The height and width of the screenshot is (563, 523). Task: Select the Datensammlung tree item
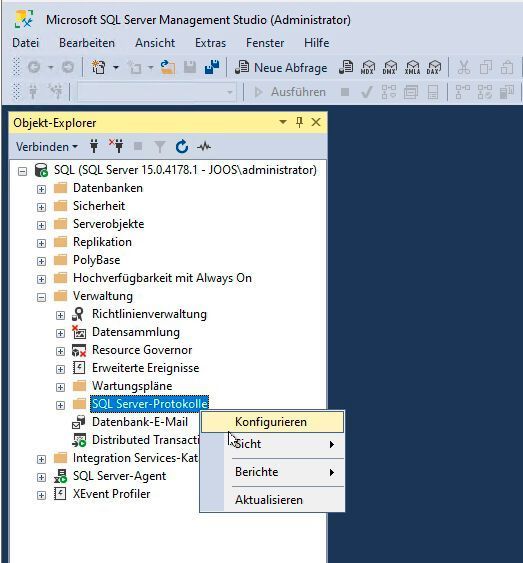136,332
